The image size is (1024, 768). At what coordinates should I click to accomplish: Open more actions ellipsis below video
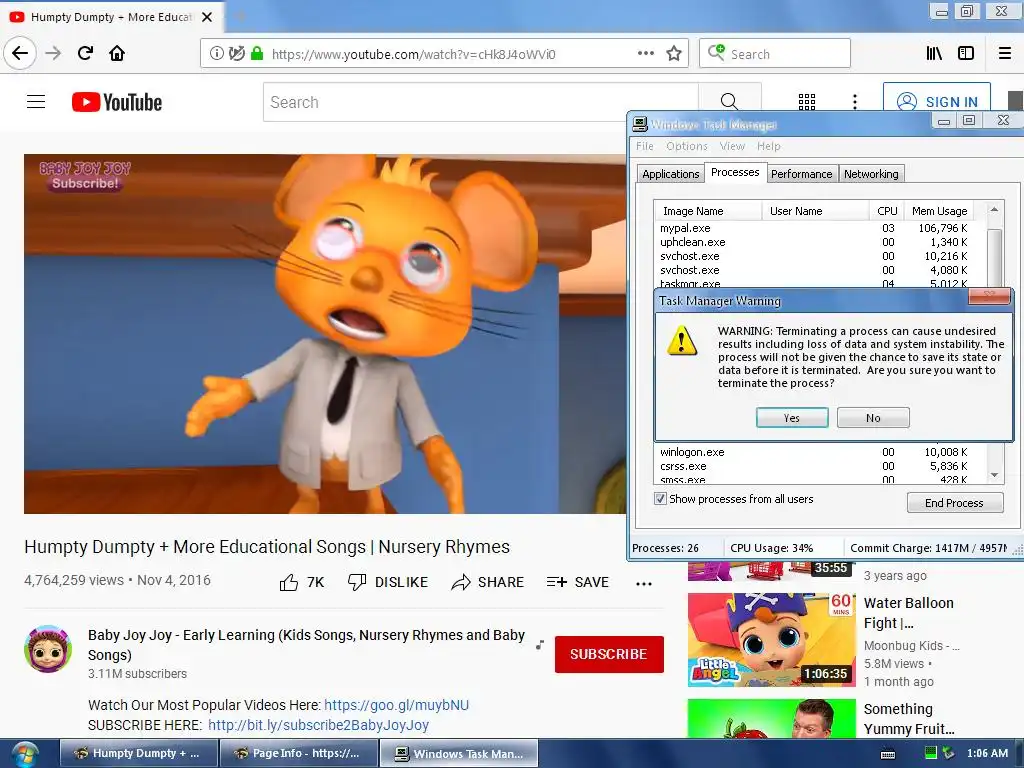pyautogui.click(x=644, y=584)
